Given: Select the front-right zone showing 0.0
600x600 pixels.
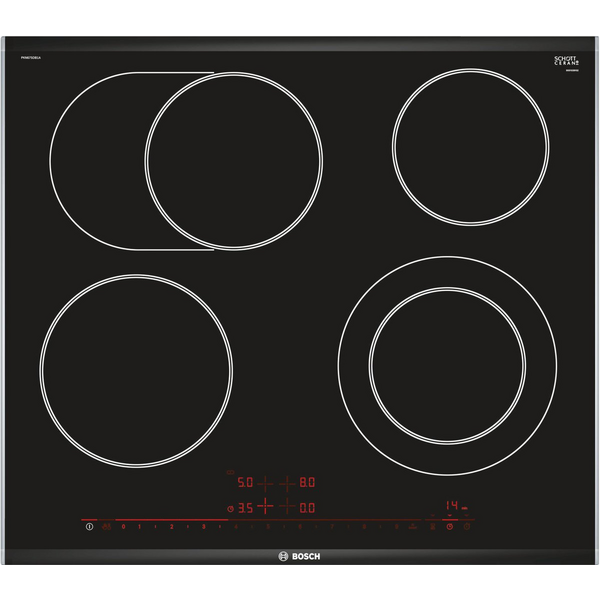Looking at the screenshot, I should coord(306,508).
